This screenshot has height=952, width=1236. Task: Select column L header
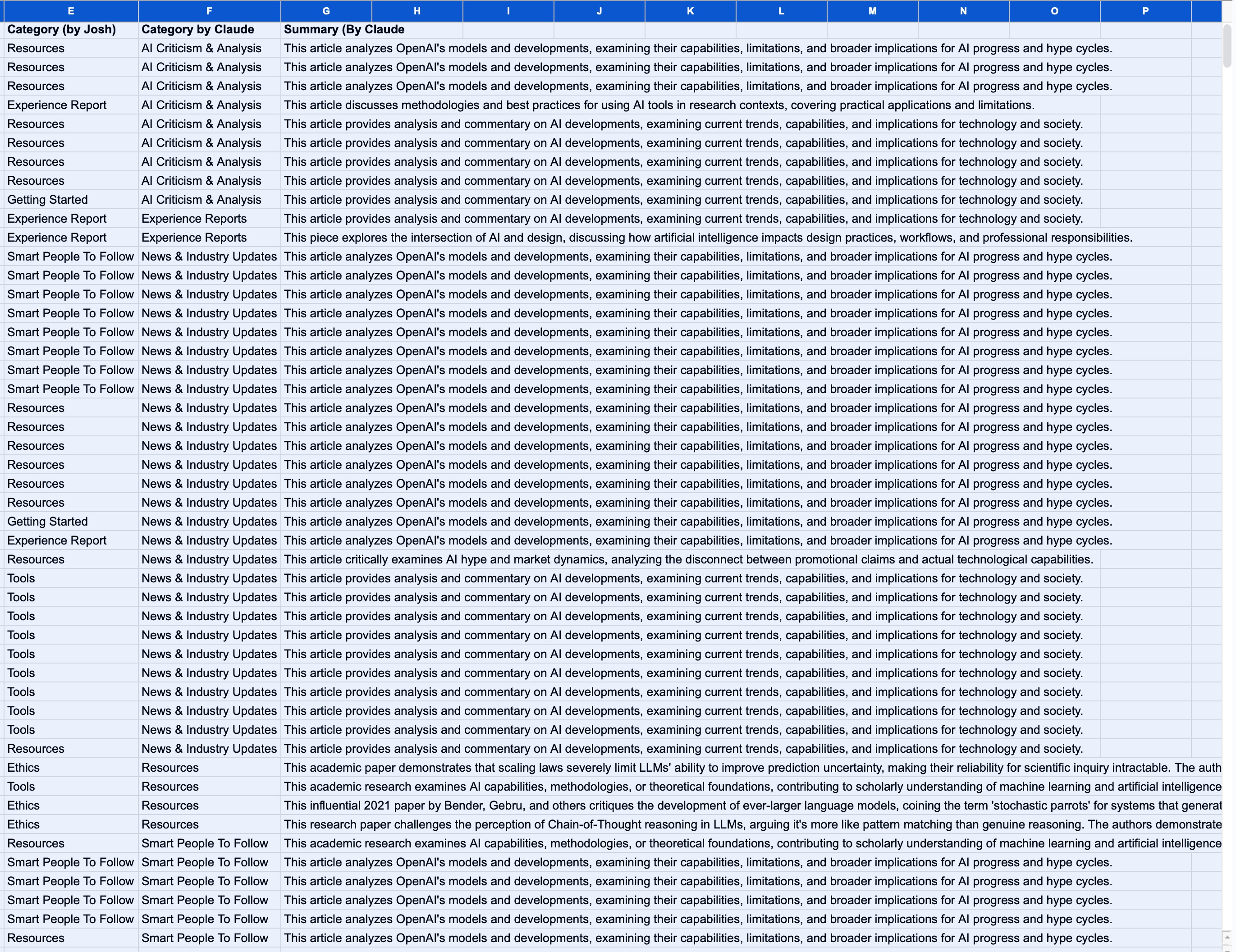click(781, 11)
